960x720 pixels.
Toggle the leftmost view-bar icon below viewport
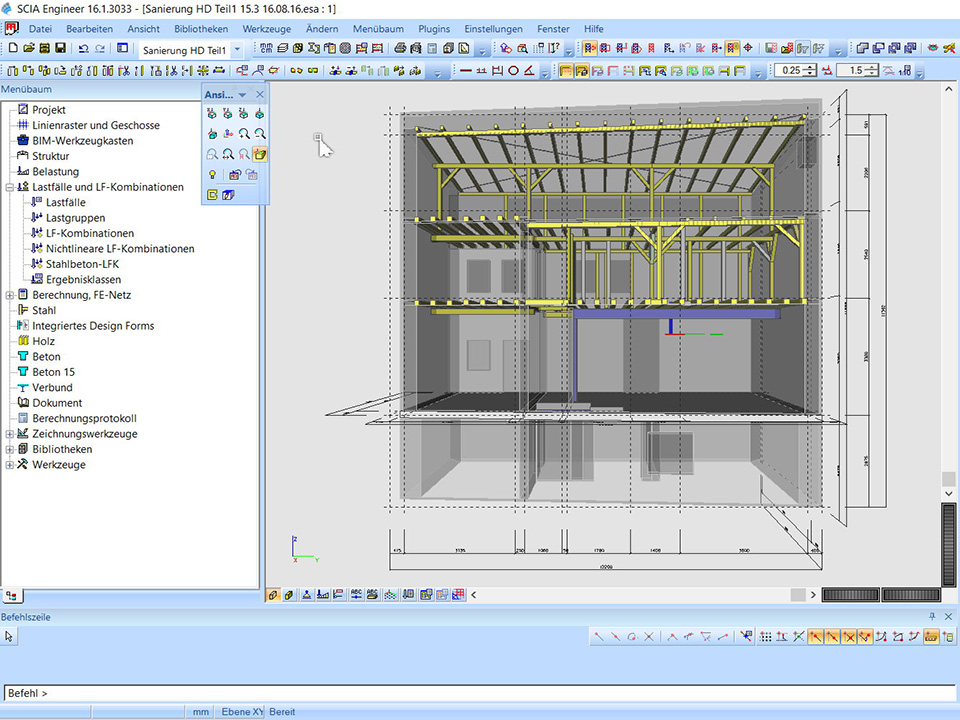point(273,594)
